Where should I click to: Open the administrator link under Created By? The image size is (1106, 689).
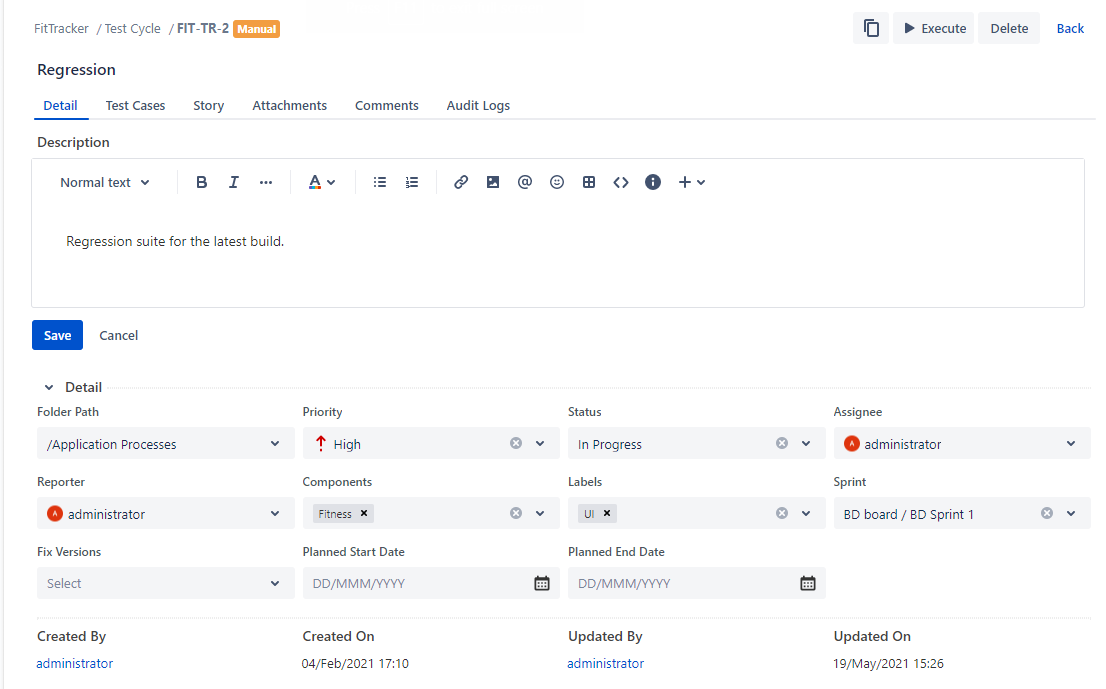point(74,662)
